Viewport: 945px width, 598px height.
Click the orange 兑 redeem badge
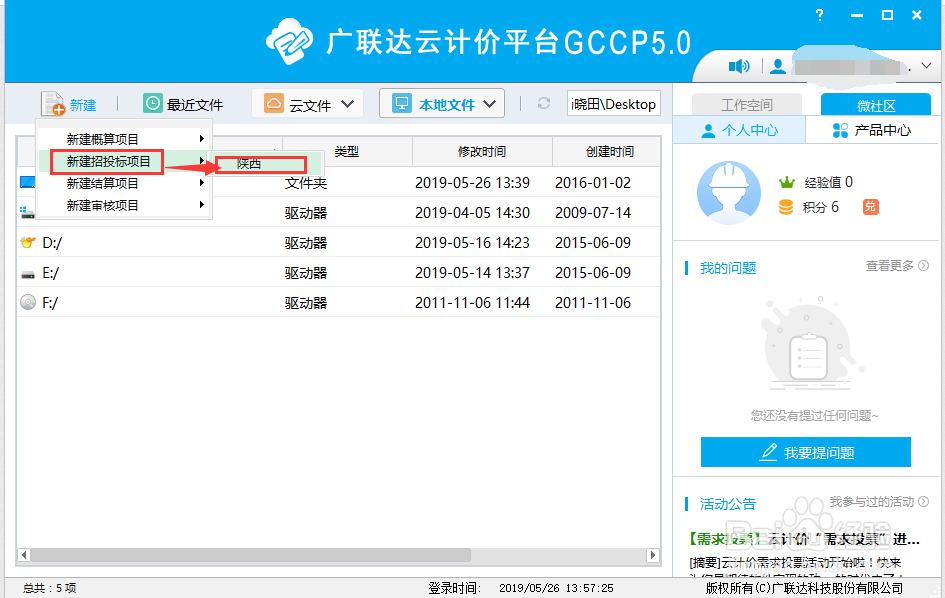tap(870, 207)
